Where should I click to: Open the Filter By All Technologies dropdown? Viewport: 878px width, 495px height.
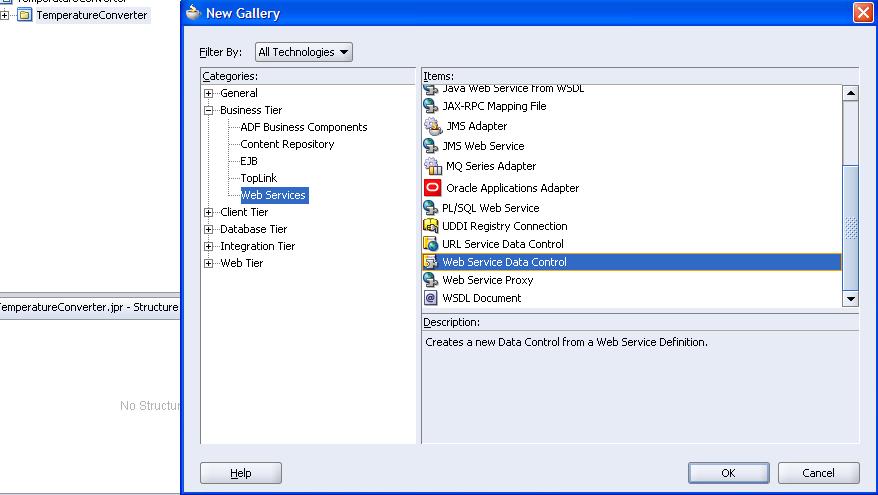[x=303, y=52]
